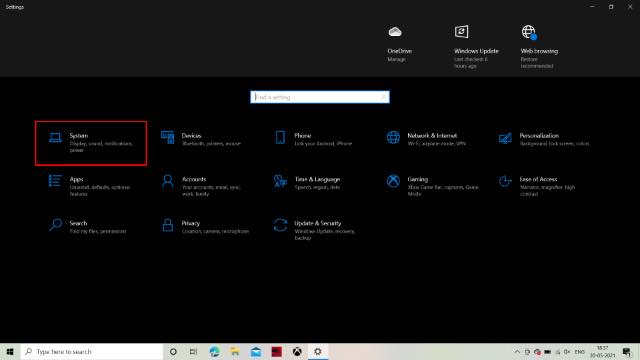Launch Microsoft Edge from the taskbar
640x360 pixels.
coord(214,351)
